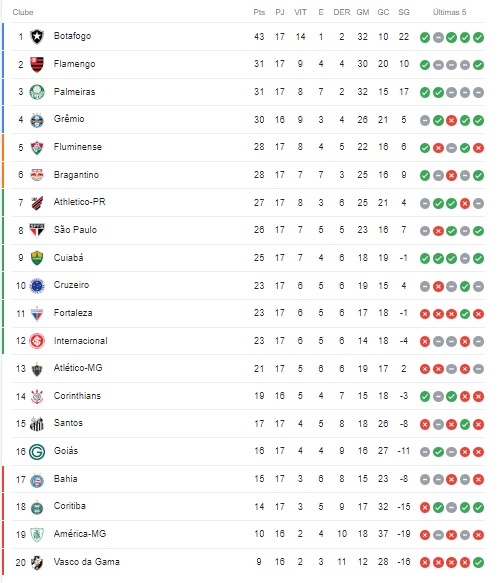Viewport: 503px width, 583px height.
Task: Click the Clube column header
Action: (23, 12)
